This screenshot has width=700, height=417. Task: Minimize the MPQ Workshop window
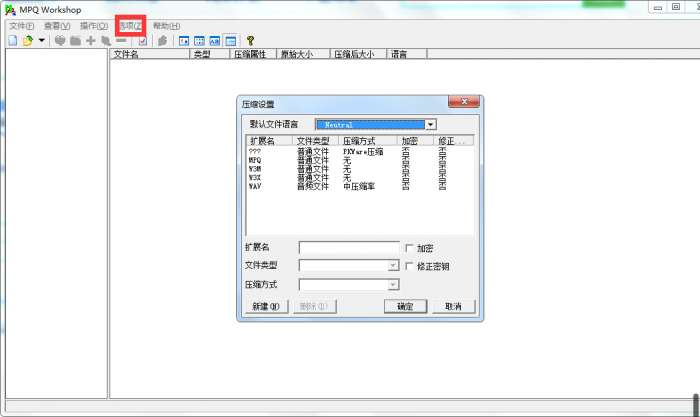point(658,7)
